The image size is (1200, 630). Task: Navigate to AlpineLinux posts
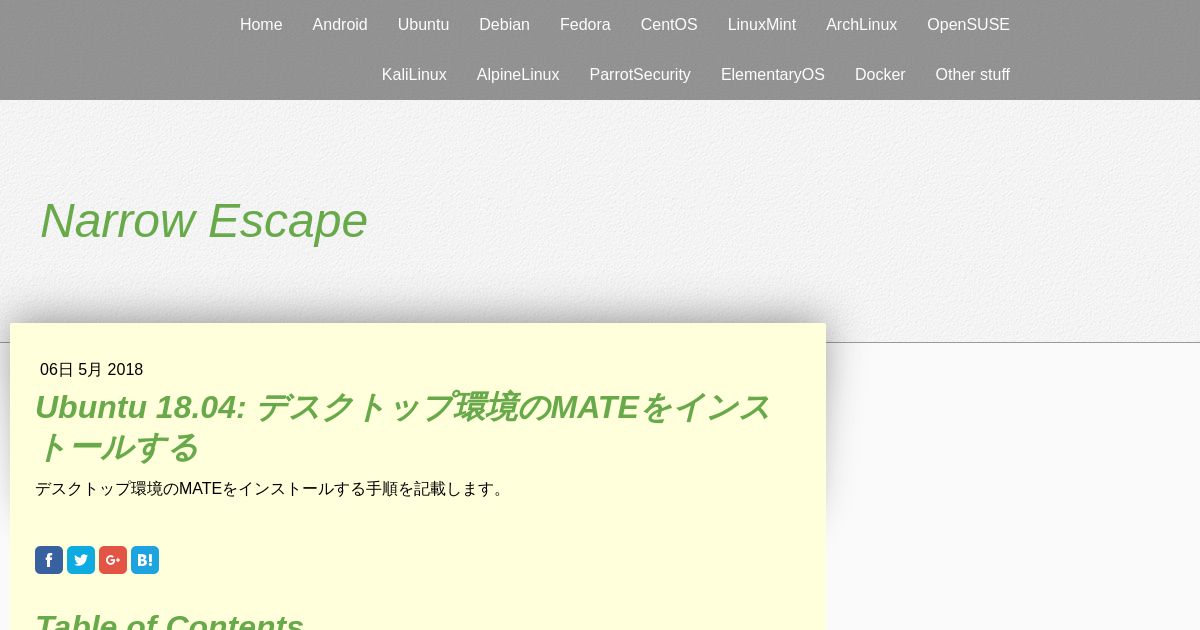coord(518,75)
